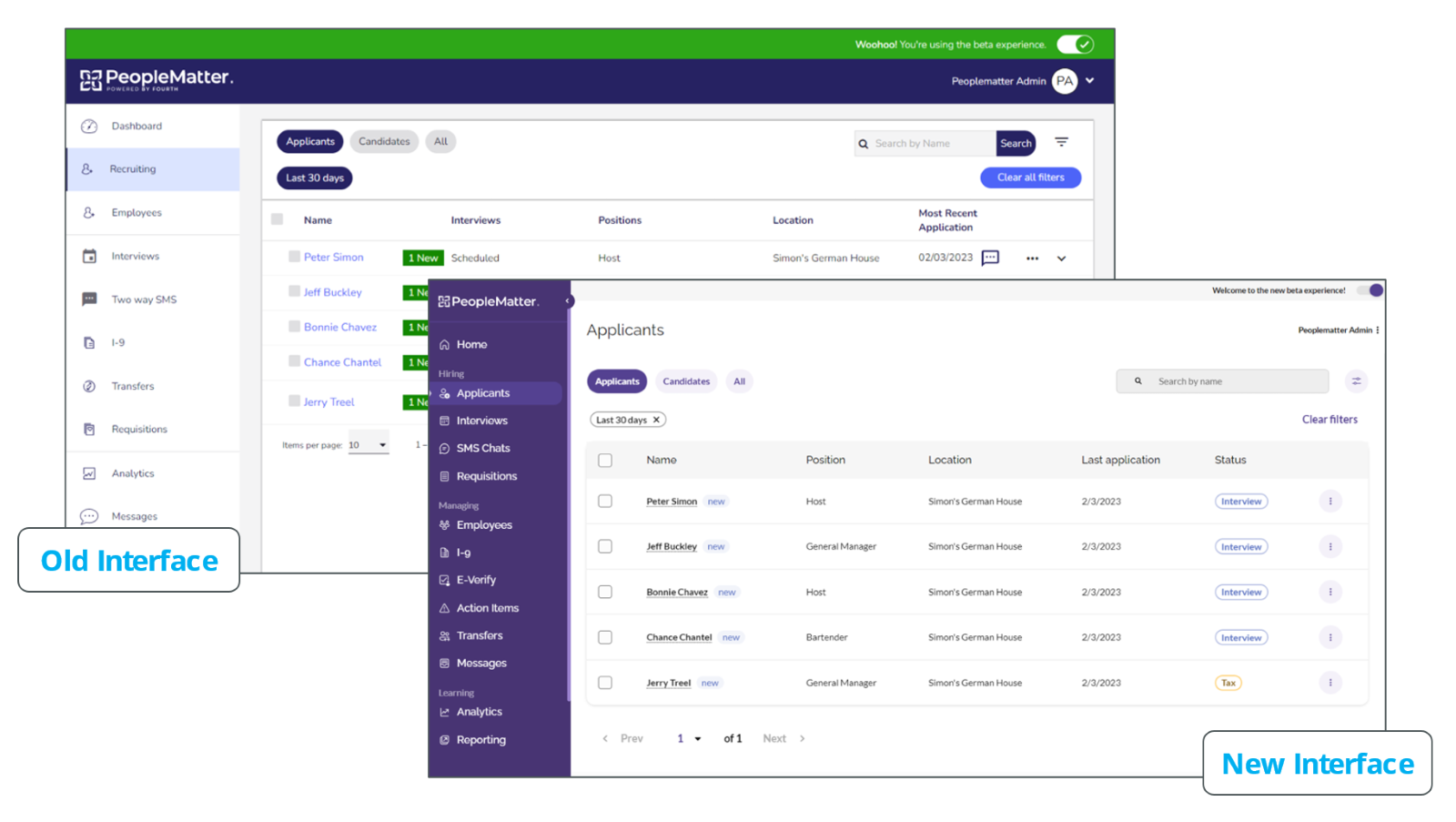Remove the Last 30 days filter chip

point(656,420)
